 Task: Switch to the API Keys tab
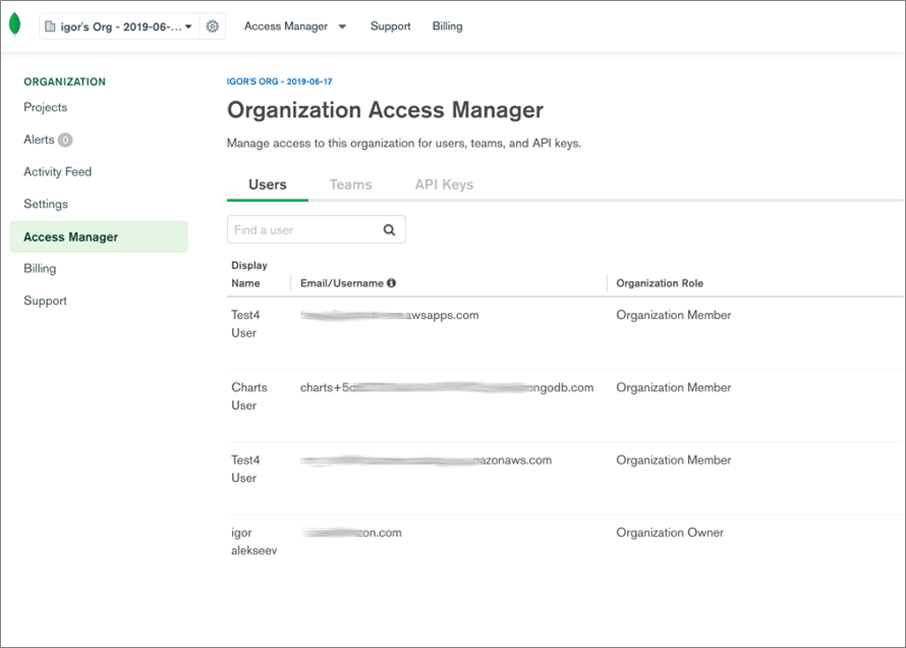(x=444, y=185)
